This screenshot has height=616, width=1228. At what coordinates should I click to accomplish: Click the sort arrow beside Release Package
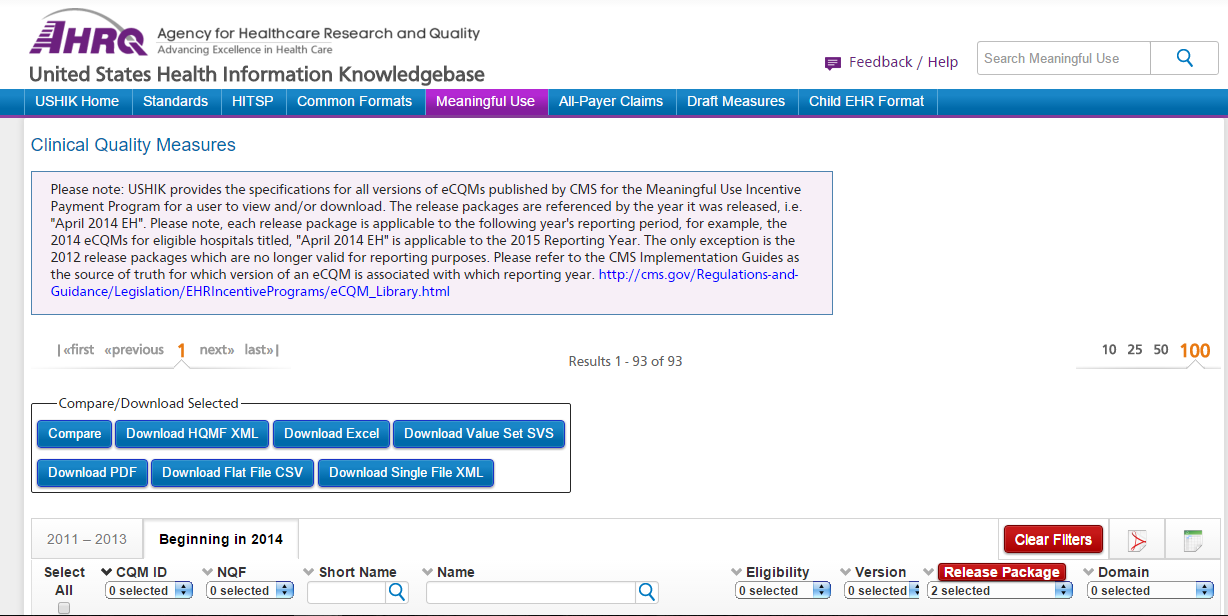coord(929,572)
